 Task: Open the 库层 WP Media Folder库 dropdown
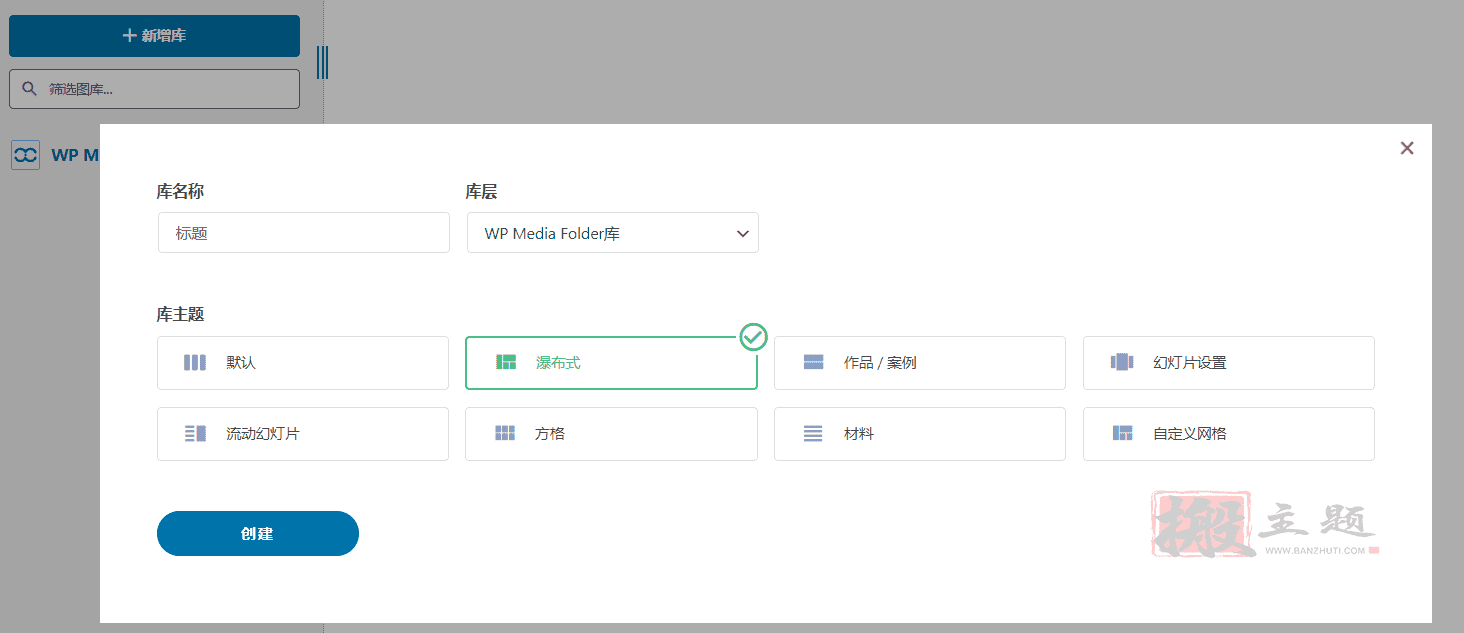click(x=612, y=232)
